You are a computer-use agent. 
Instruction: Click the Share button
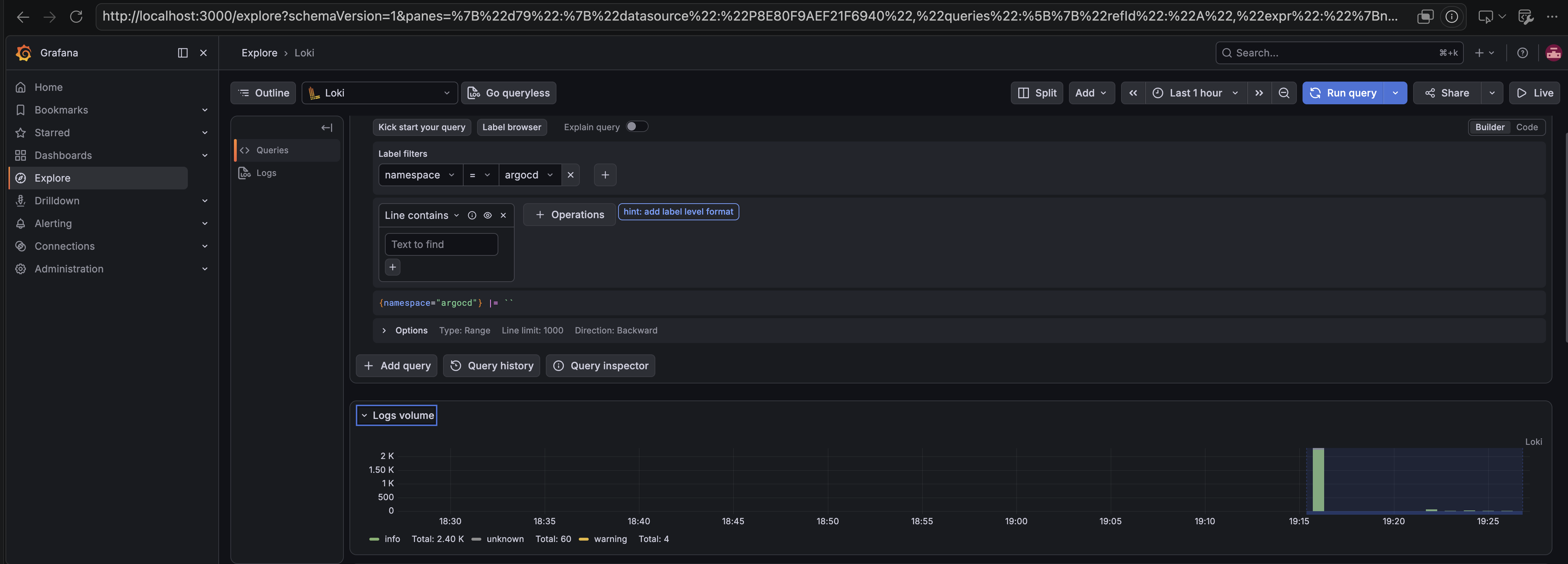click(x=1447, y=93)
